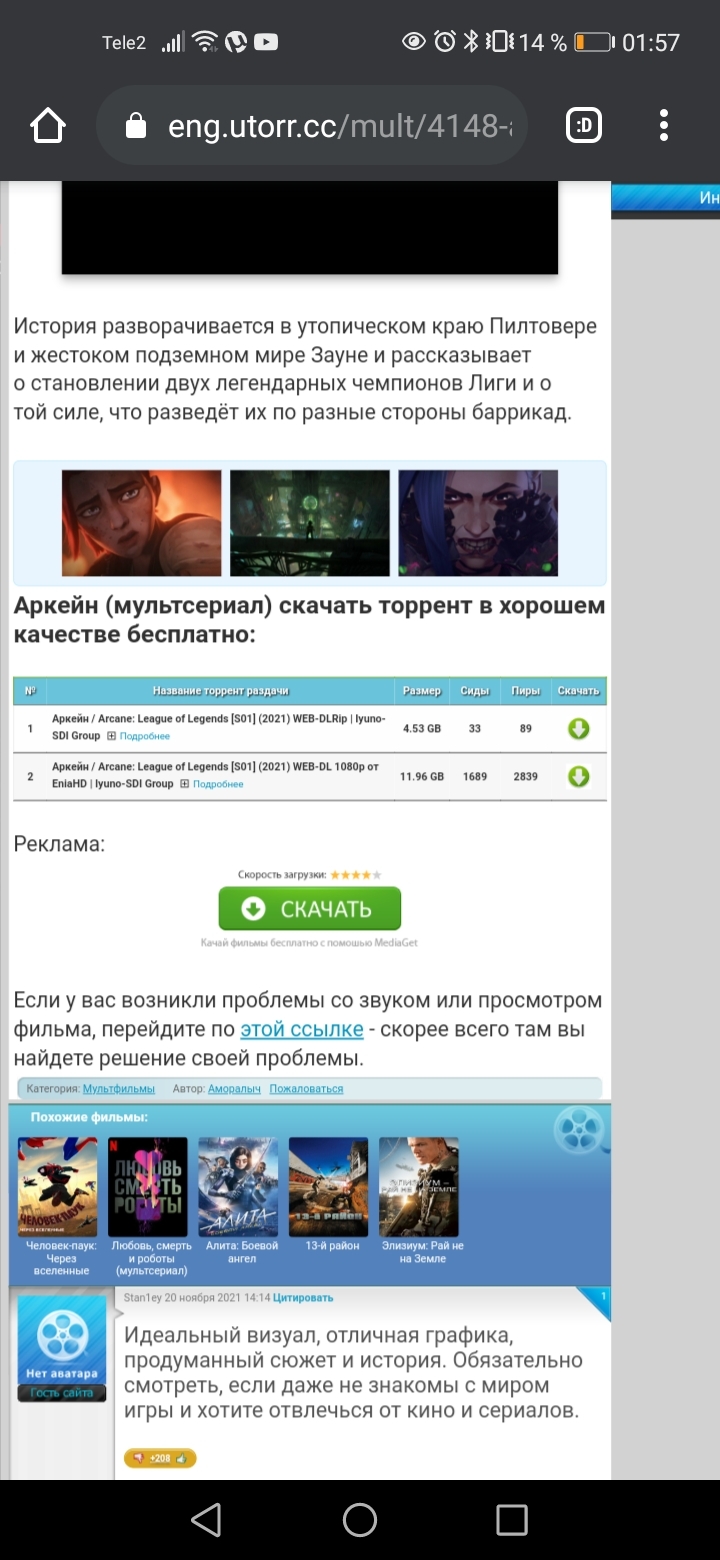The width and height of the screenshot is (720, 1560).
Task: Open the first Arcane screenshot thumbnail
Action: click(141, 523)
